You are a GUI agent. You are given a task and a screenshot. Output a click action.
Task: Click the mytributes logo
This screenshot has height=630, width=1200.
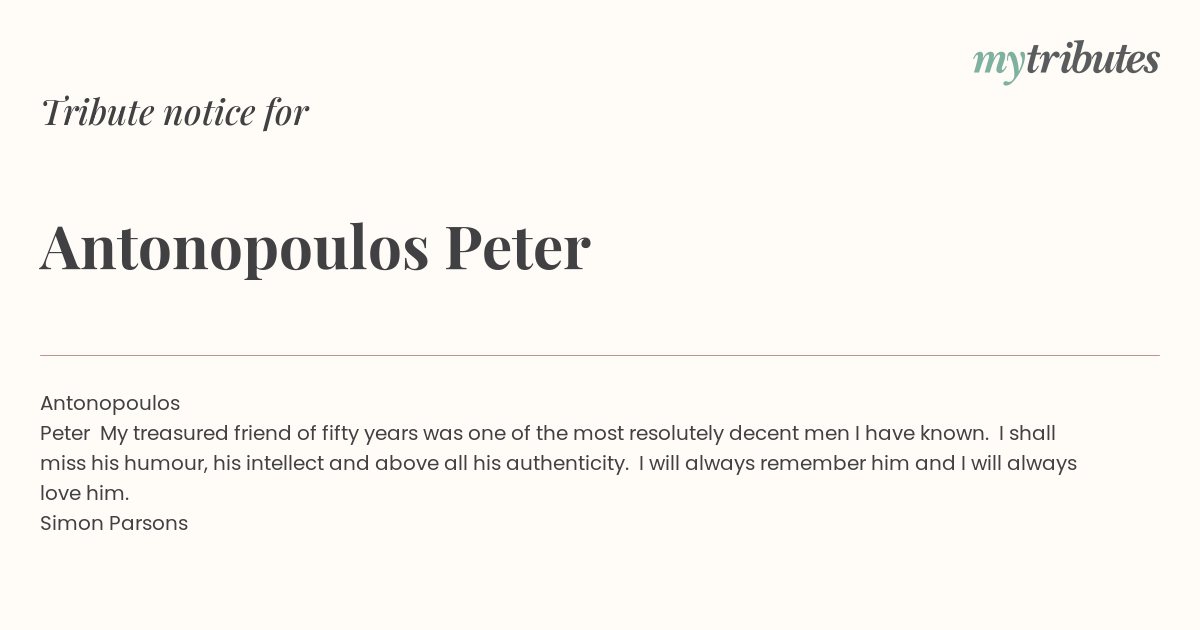(1066, 61)
